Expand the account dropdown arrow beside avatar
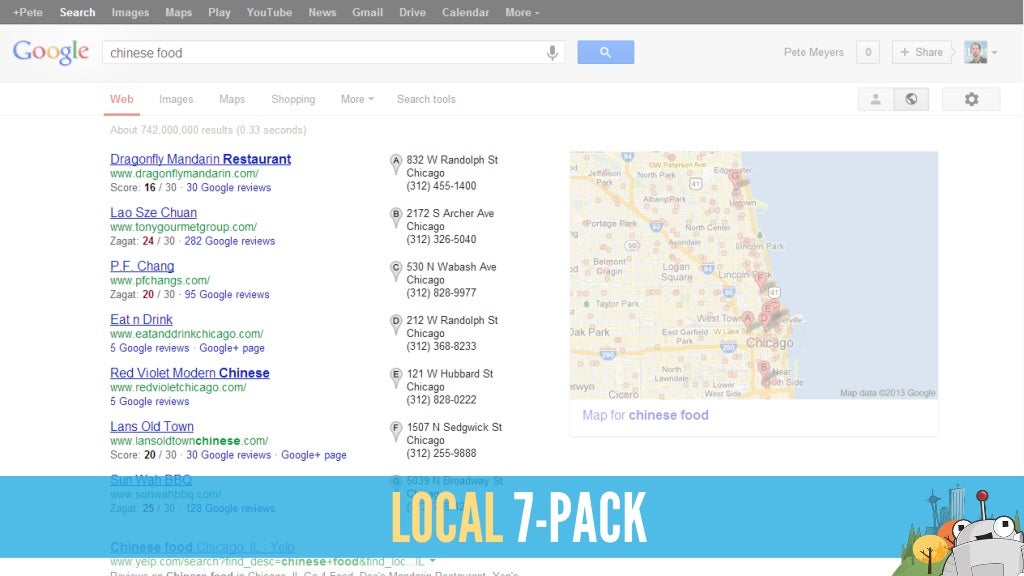The width and height of the screenshot is (1024, 576). (994, 52)
